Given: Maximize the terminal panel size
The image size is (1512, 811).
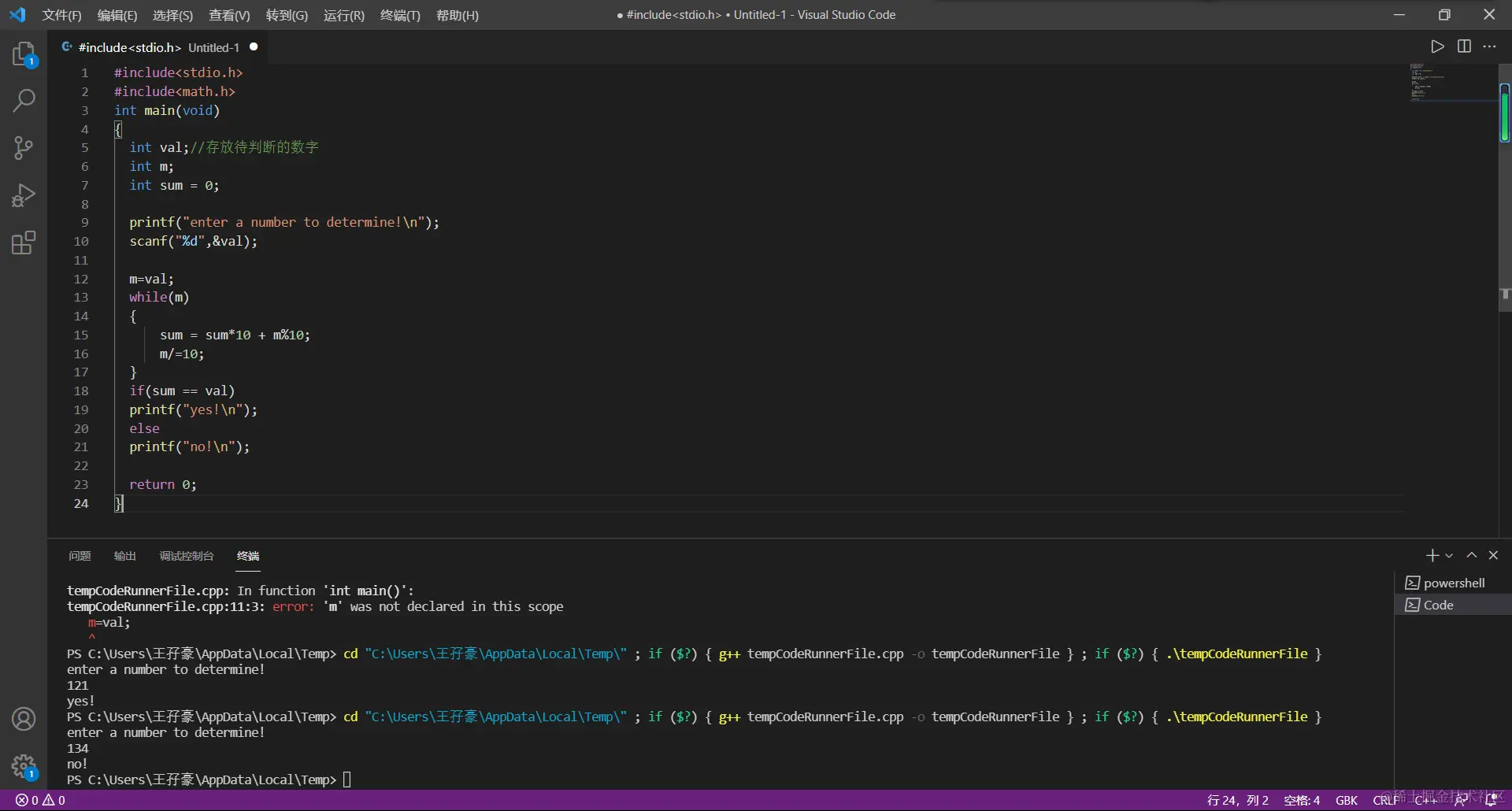Looking at the screenshot, I should click(x=1471, y=556).
